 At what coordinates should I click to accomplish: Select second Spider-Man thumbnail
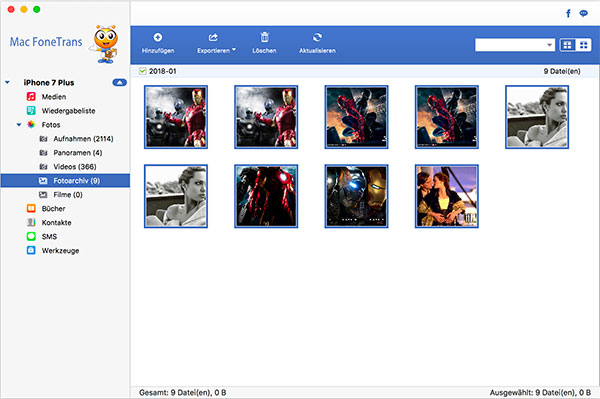pyautogui.click(x=447, y=117)
